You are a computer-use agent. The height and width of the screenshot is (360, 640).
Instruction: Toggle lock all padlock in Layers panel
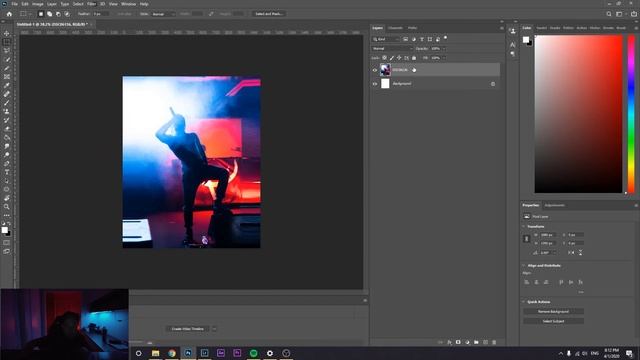414,58
